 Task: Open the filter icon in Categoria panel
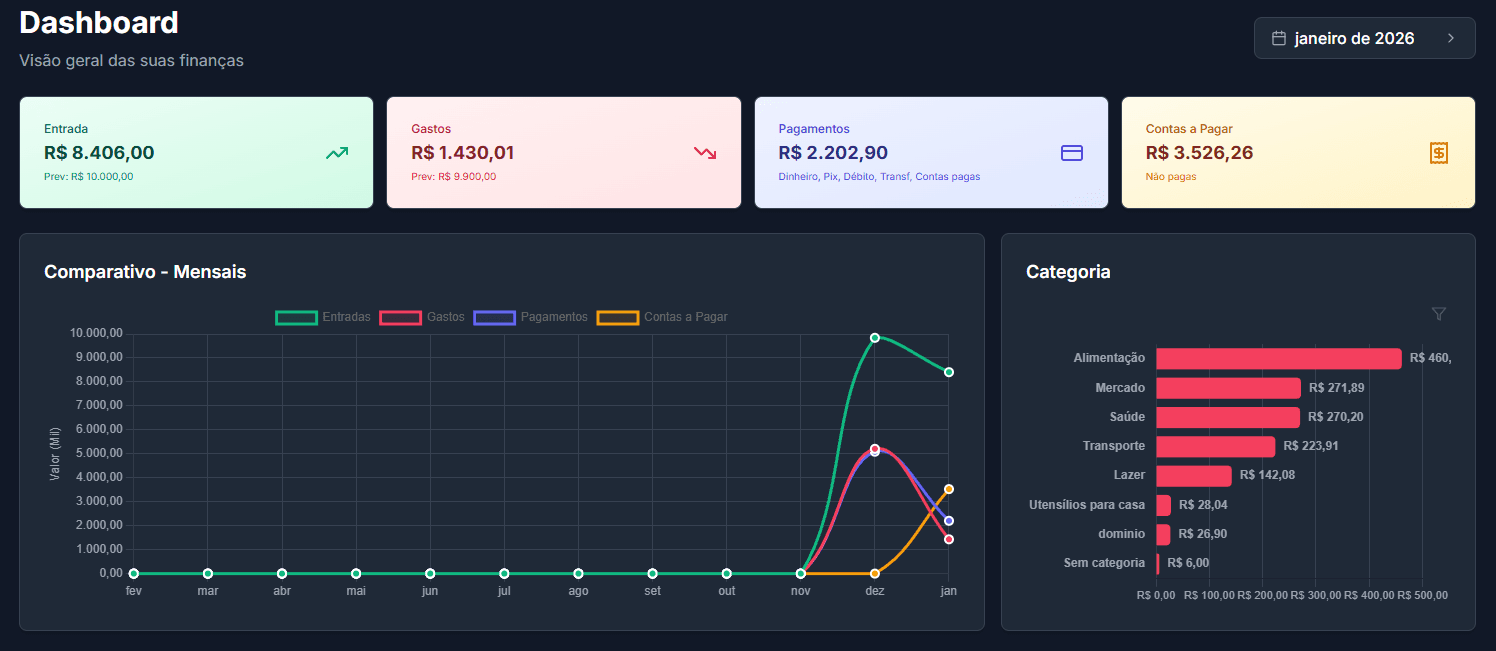coord(1439,314)
